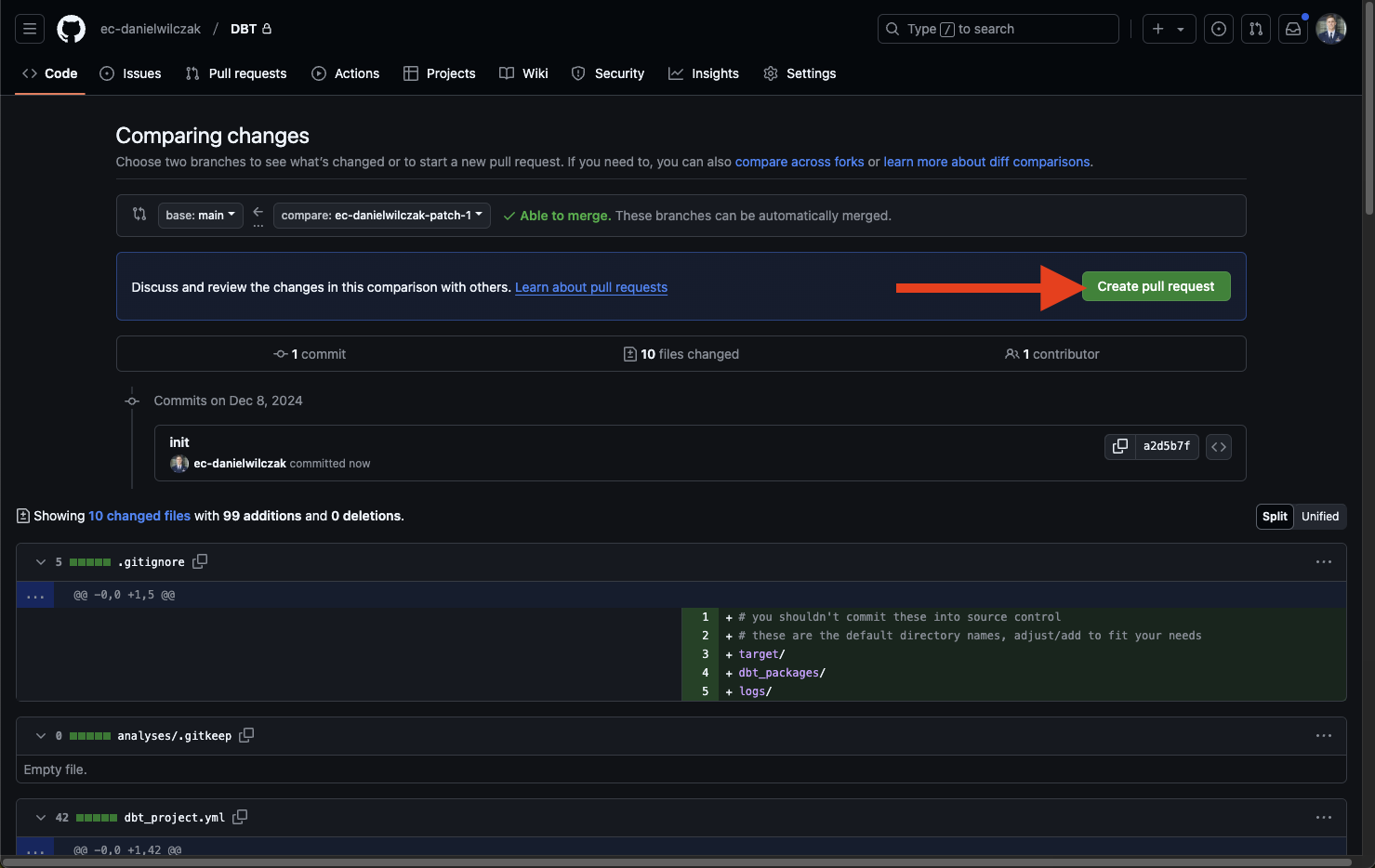Open options menu for analyses/.gitkeep diff

[1324, 736]
